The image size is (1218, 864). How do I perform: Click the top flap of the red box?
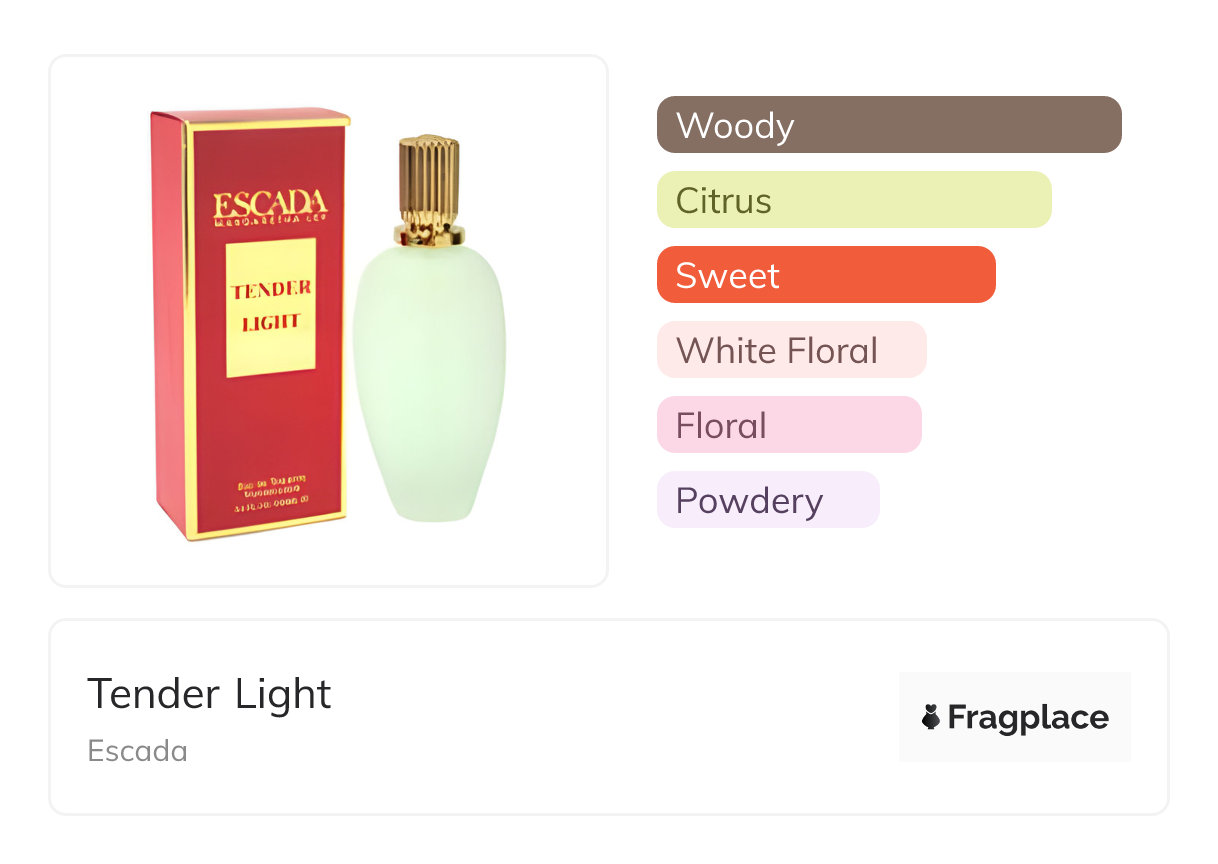(x=250, y=118)
